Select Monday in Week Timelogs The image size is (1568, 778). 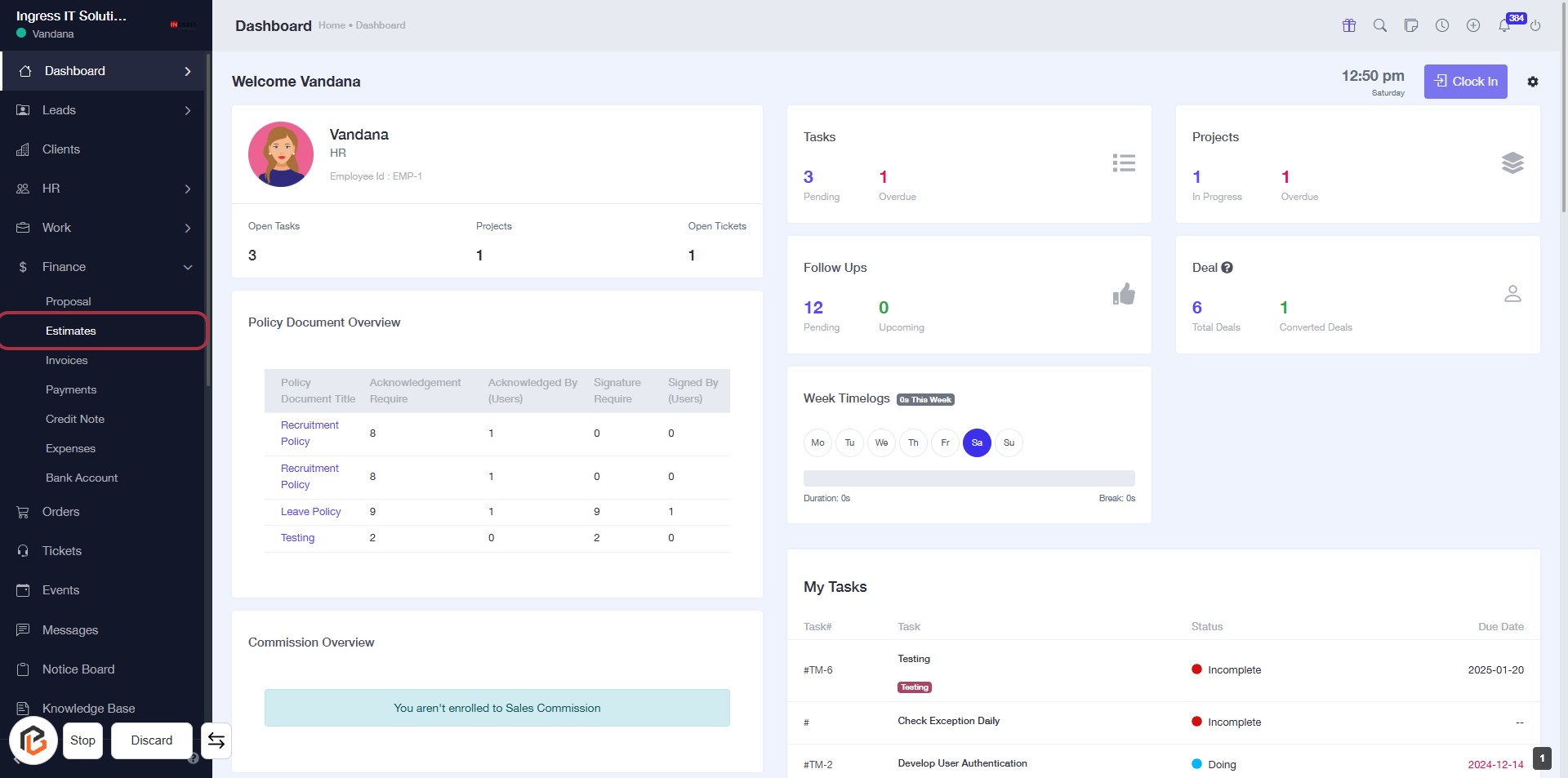click(817, 442)
